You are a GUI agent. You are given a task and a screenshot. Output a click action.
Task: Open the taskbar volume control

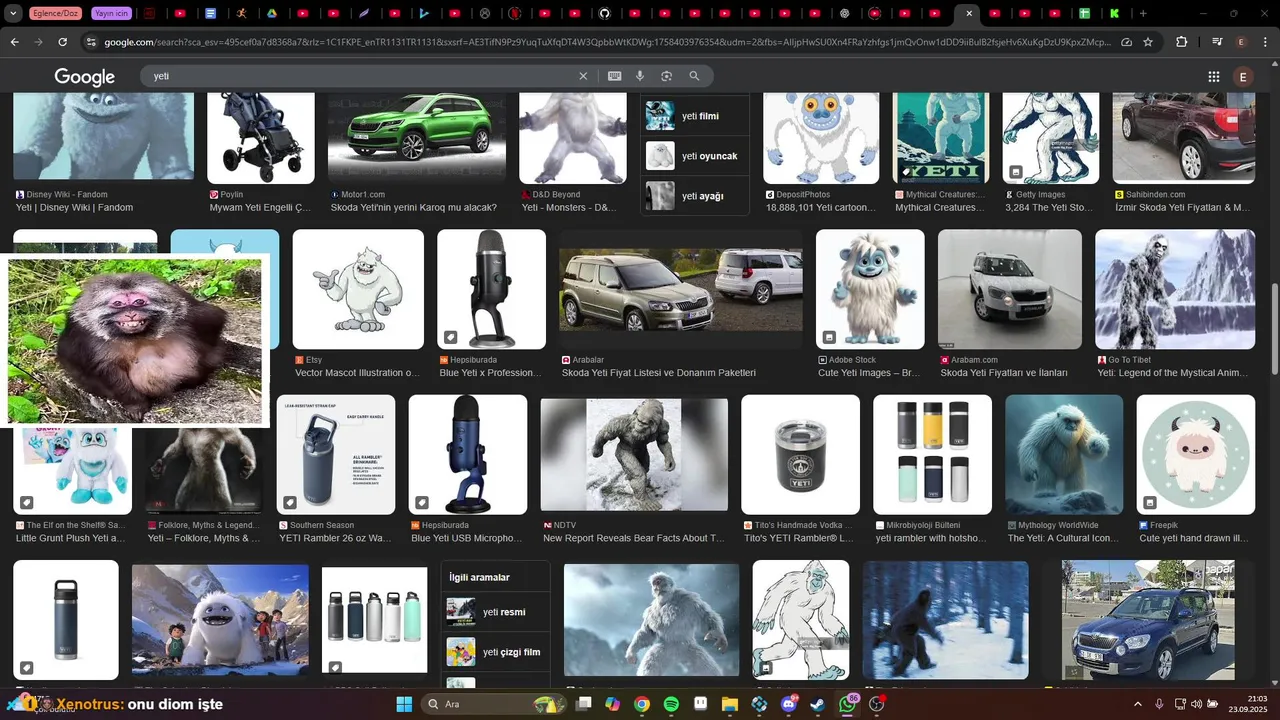coord(1197,704)
